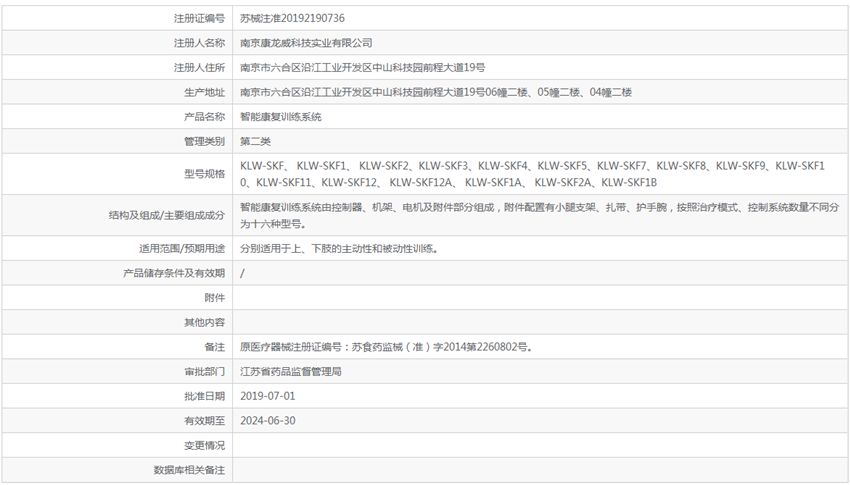This screenshot has height=485, width=850.
Task: Select the 变更情况 label
Action: pyautogui.click(x=204, y=445)
